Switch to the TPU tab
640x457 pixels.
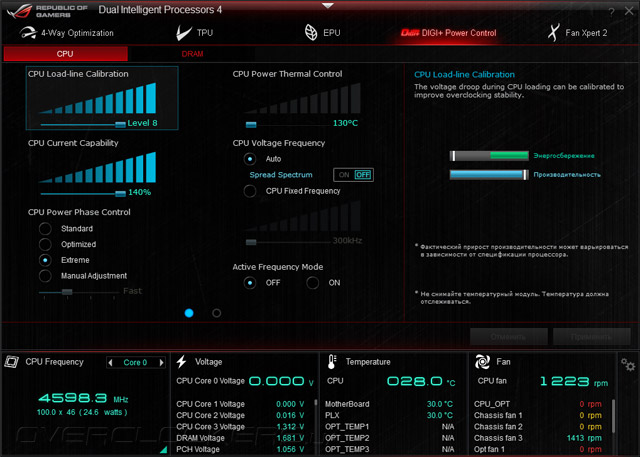(x=195, y=33)
